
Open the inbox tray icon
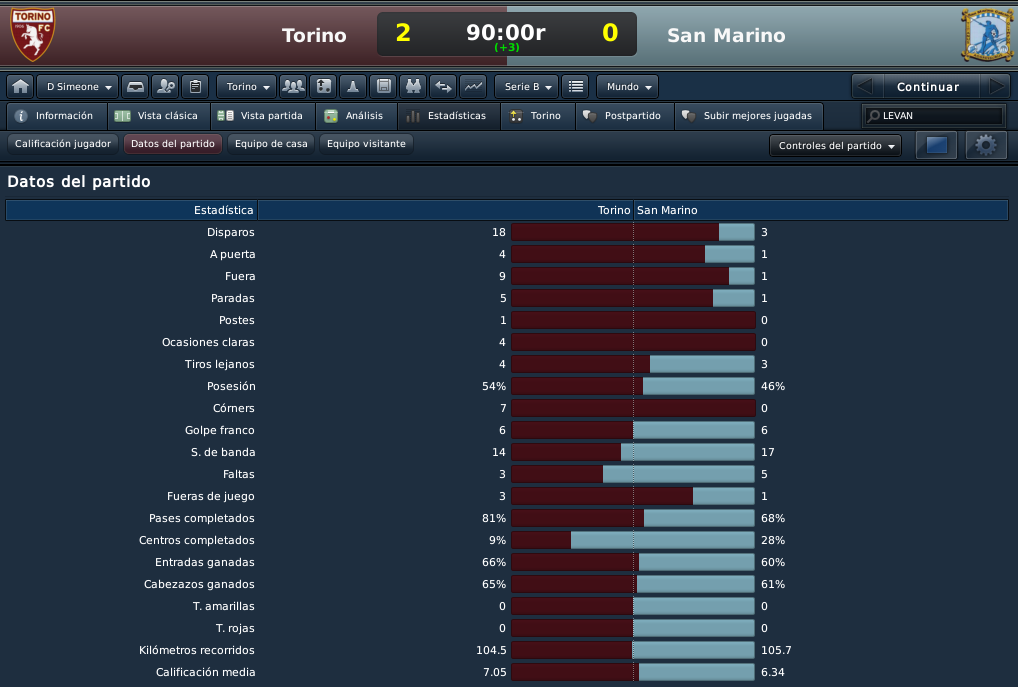pos(135,86)
